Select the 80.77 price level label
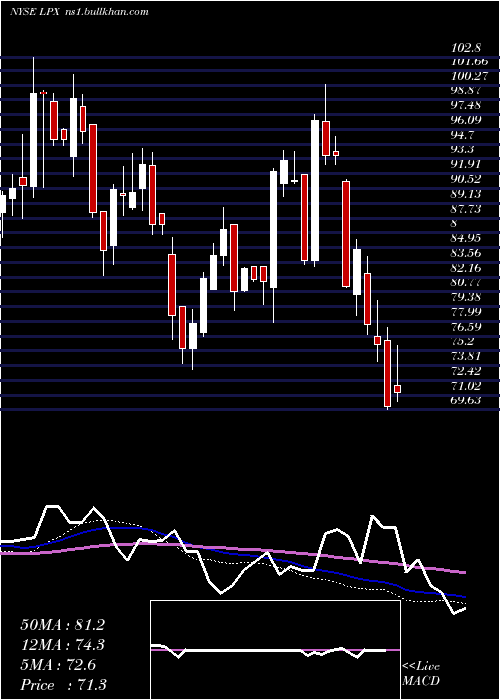Image resolution: width=500 pixels, height=700 pixels. (466, 282)
